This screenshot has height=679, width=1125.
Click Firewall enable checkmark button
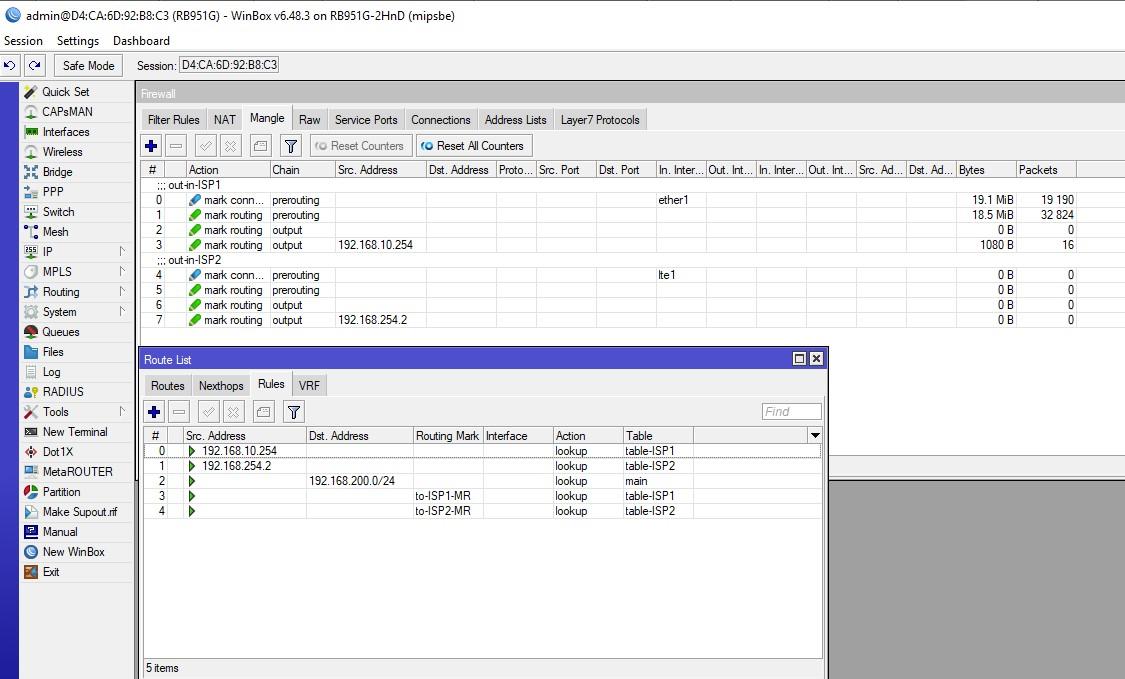pyautogui.click(x=206, y=146)
